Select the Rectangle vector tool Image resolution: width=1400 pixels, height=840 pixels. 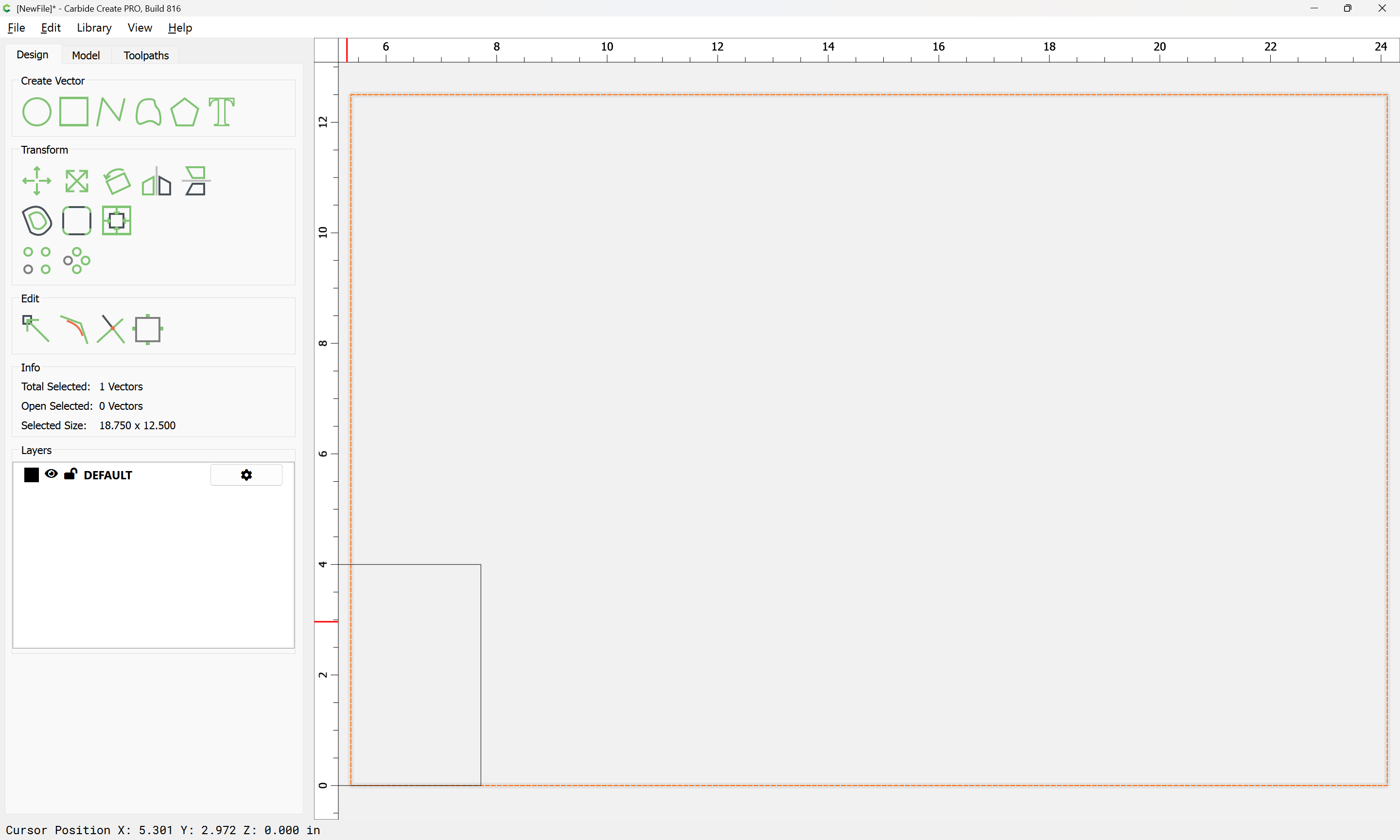pos(74,111)
